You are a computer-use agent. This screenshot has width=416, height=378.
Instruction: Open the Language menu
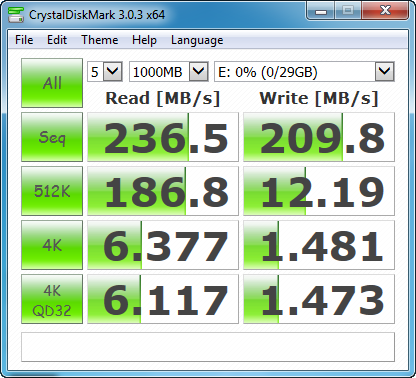click(x=197, y=40)
